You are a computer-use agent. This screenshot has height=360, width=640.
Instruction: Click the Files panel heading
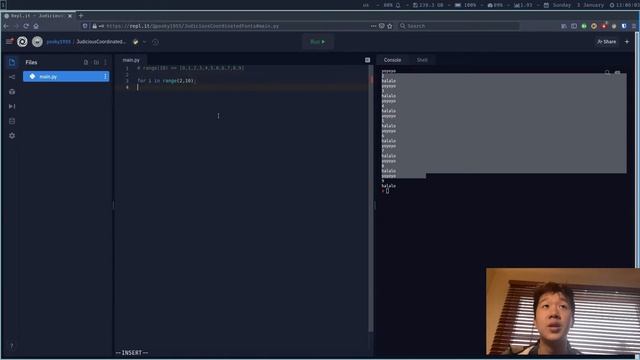tap(31, 62)
